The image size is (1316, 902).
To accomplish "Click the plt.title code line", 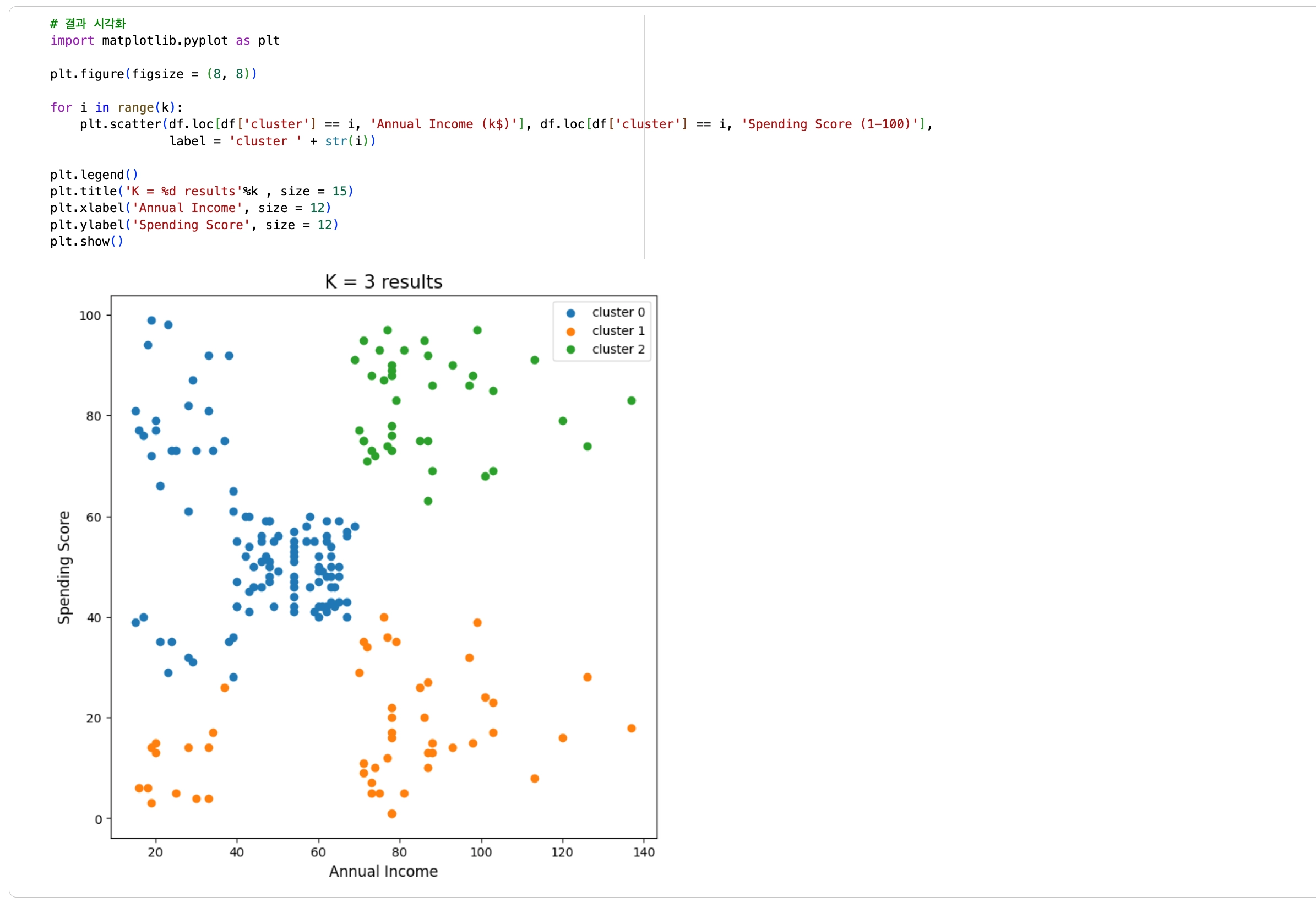I will (202, 192).
